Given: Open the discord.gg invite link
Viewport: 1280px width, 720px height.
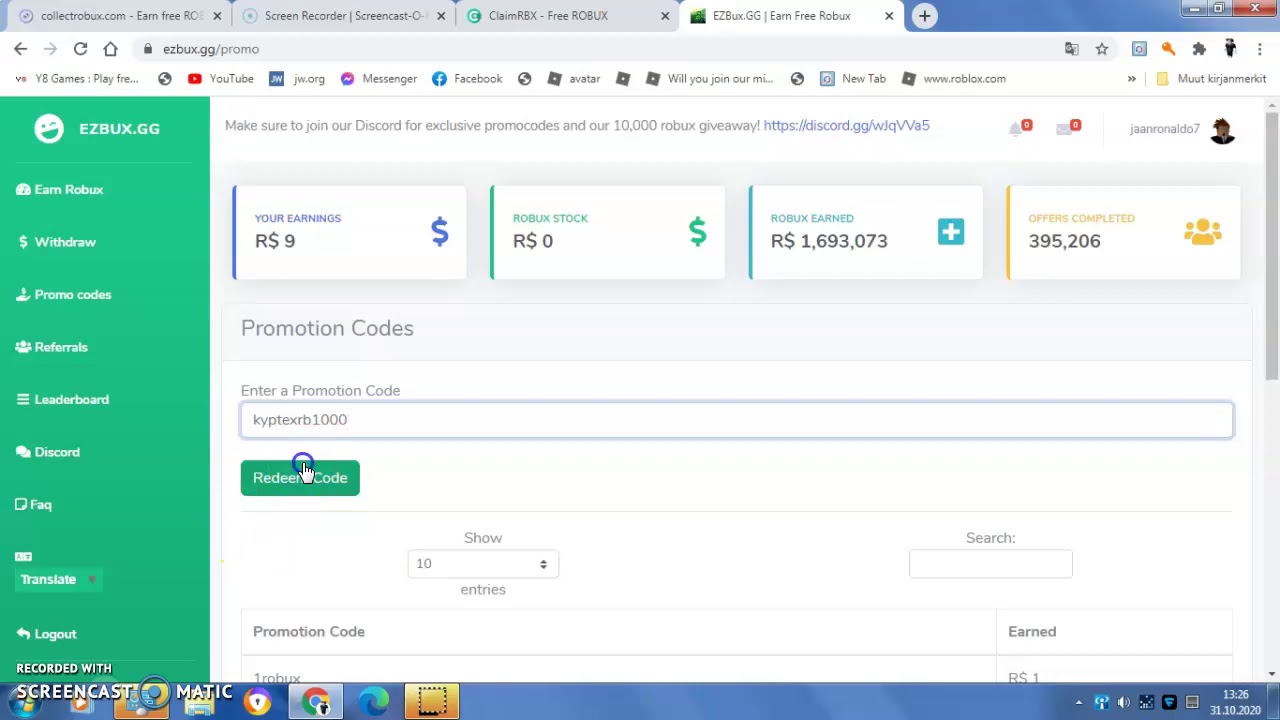Looking at the screenshot, I should pos(846,125).
